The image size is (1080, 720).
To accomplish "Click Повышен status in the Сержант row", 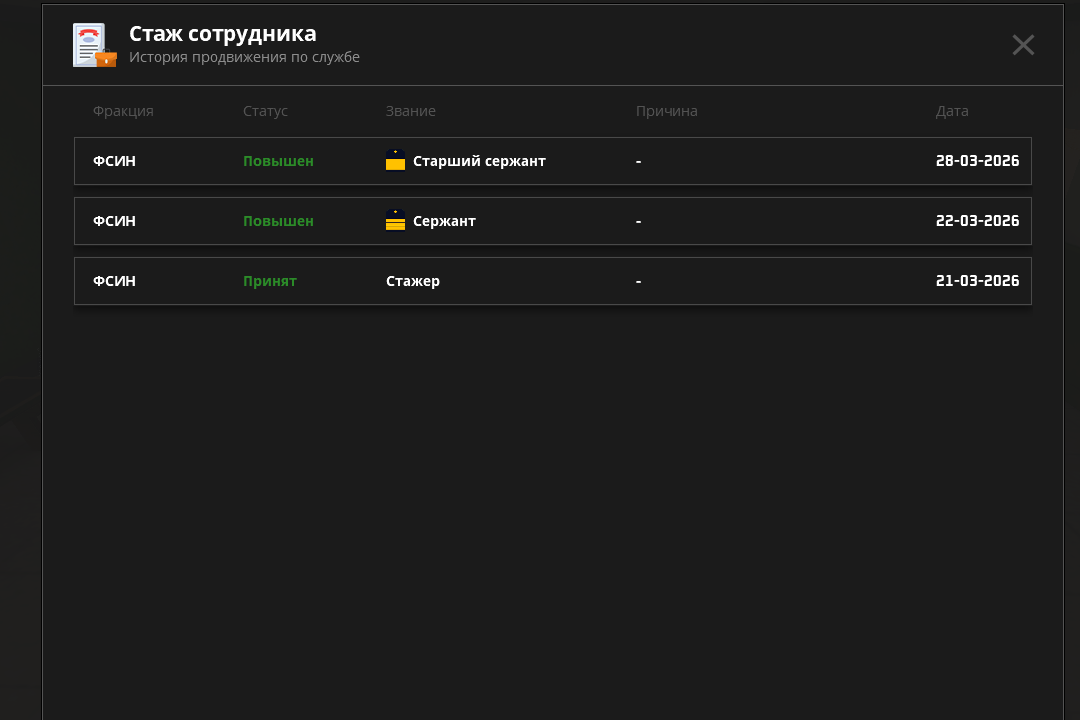I will (278, 221).
